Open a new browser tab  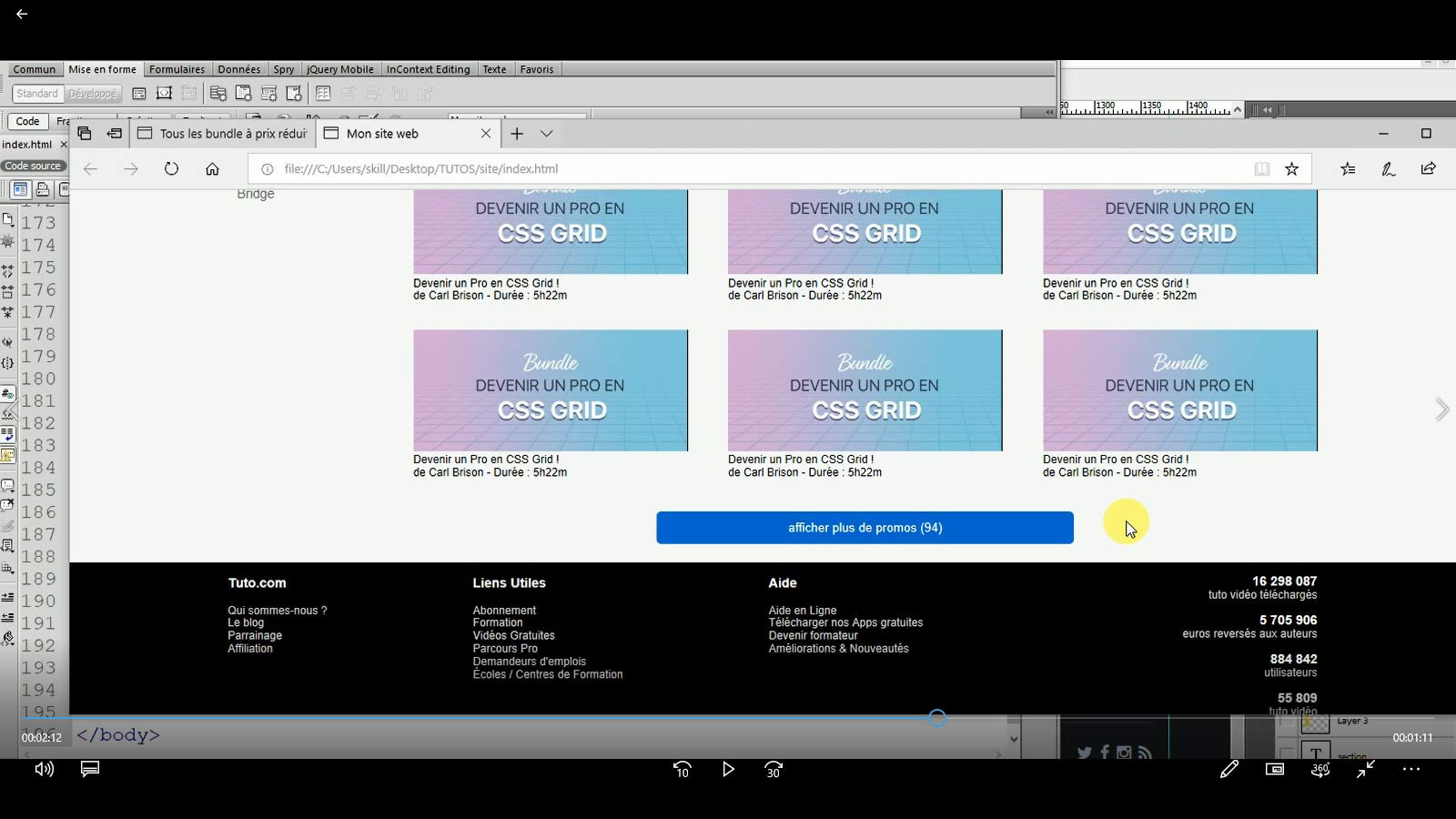[x=517, y=134]
